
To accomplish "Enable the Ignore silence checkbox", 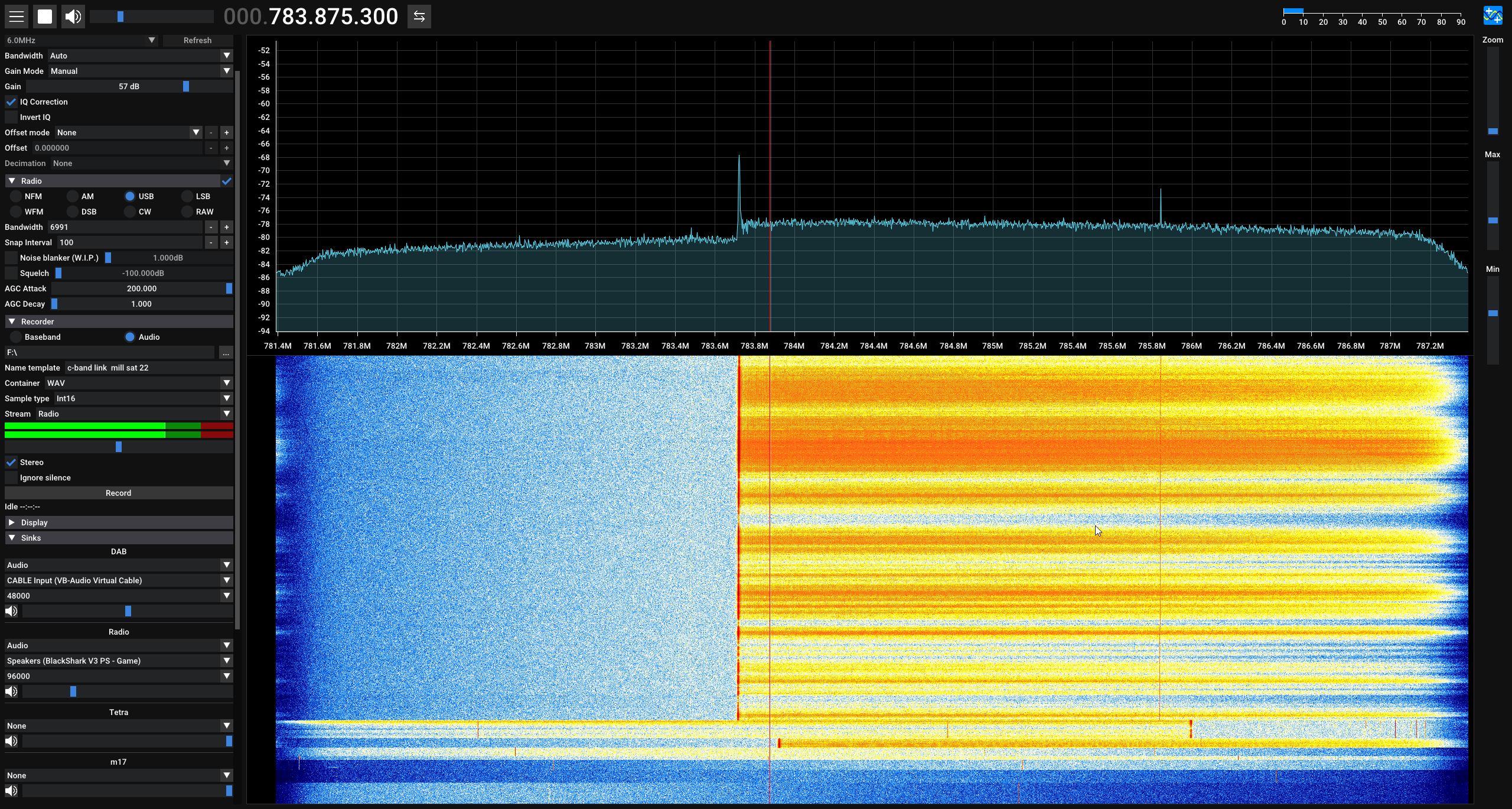I will click(11, 477).
